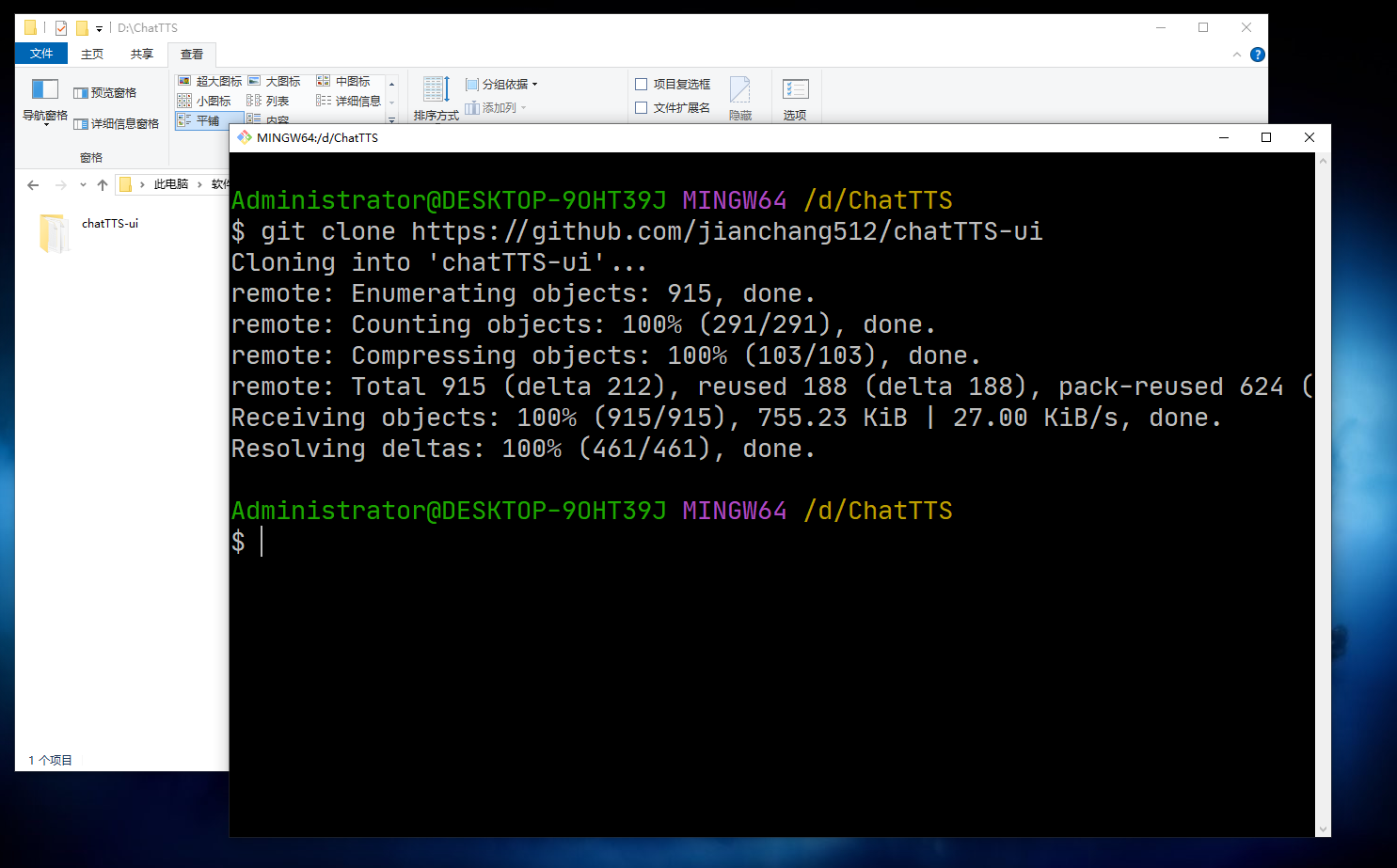1397x868 pixels.
Task: Open customize quick access toolbar dropdown
Action: pyautogui.click(x=99, y=29)
